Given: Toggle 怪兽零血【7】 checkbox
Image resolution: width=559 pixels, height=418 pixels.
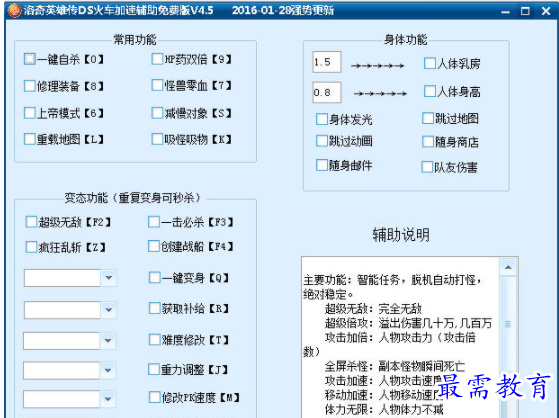Looking at the screenshot, I should pos(157,85).
